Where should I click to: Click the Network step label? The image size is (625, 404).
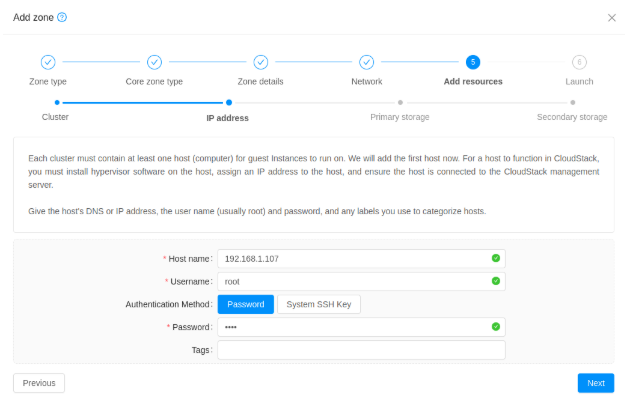(x=367, y=82)
